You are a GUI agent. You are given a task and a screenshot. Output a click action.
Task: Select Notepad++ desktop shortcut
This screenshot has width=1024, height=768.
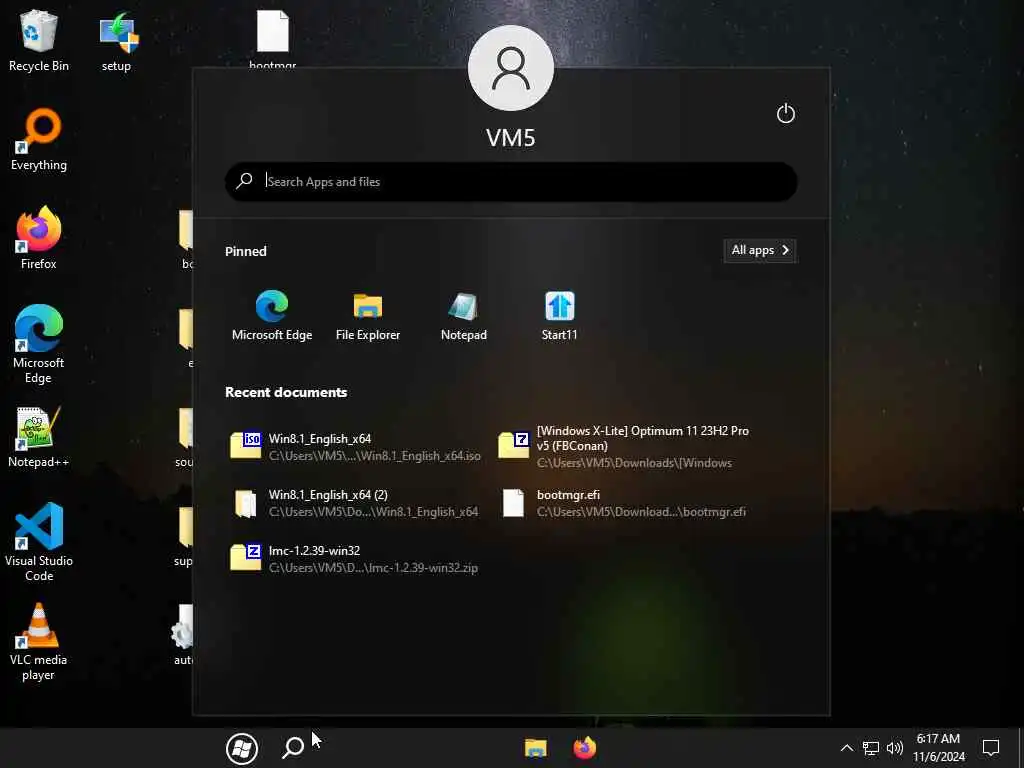39,436
